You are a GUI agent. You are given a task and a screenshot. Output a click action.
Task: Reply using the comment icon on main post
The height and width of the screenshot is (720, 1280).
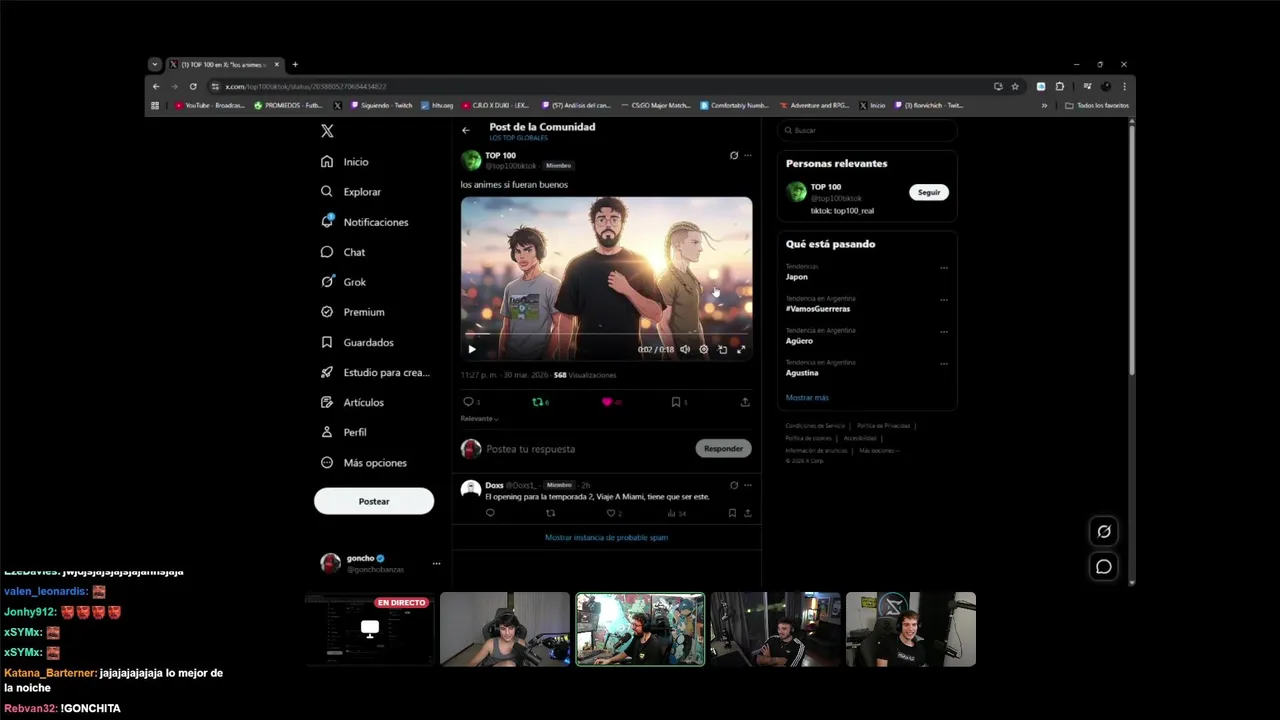(x=467, y=402)
